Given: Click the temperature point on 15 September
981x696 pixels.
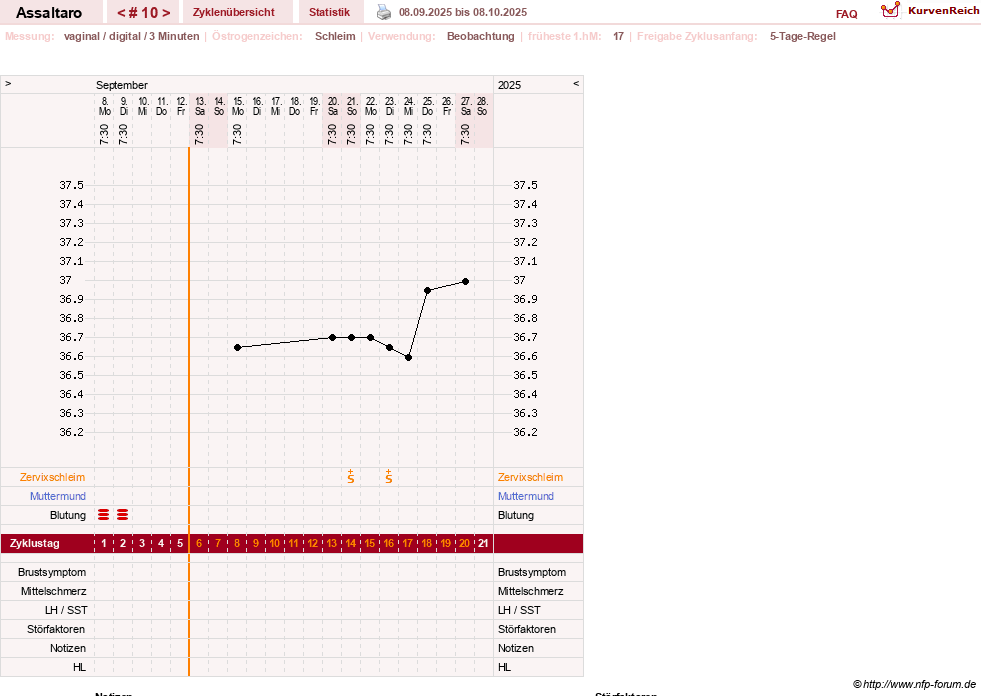Looking at the screenshot, I should pos(237,347).
